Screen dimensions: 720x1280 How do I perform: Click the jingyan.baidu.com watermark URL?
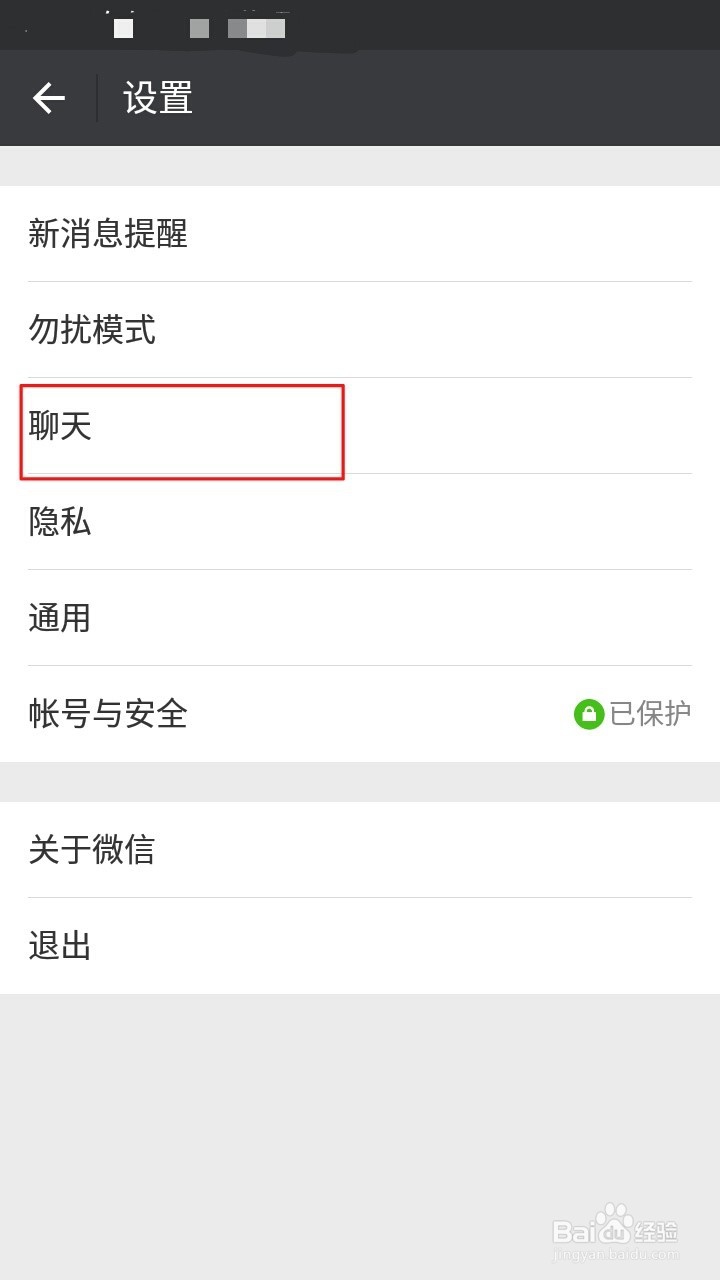[x=616, y=1254]
